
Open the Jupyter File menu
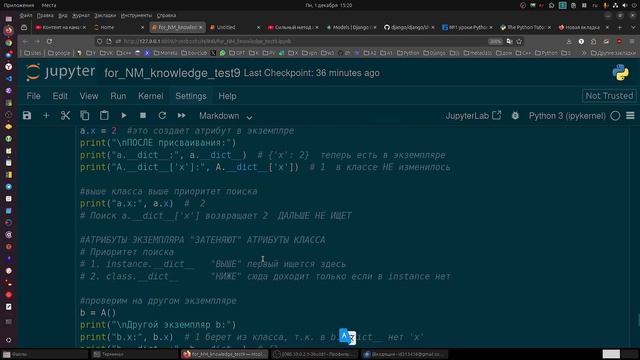pyautogui.click(x=33, y=96)
